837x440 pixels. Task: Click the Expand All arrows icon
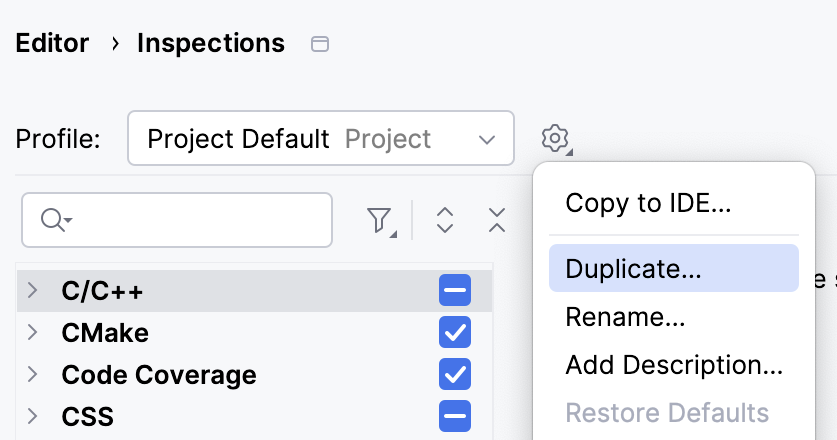click(x=446, y=220)
